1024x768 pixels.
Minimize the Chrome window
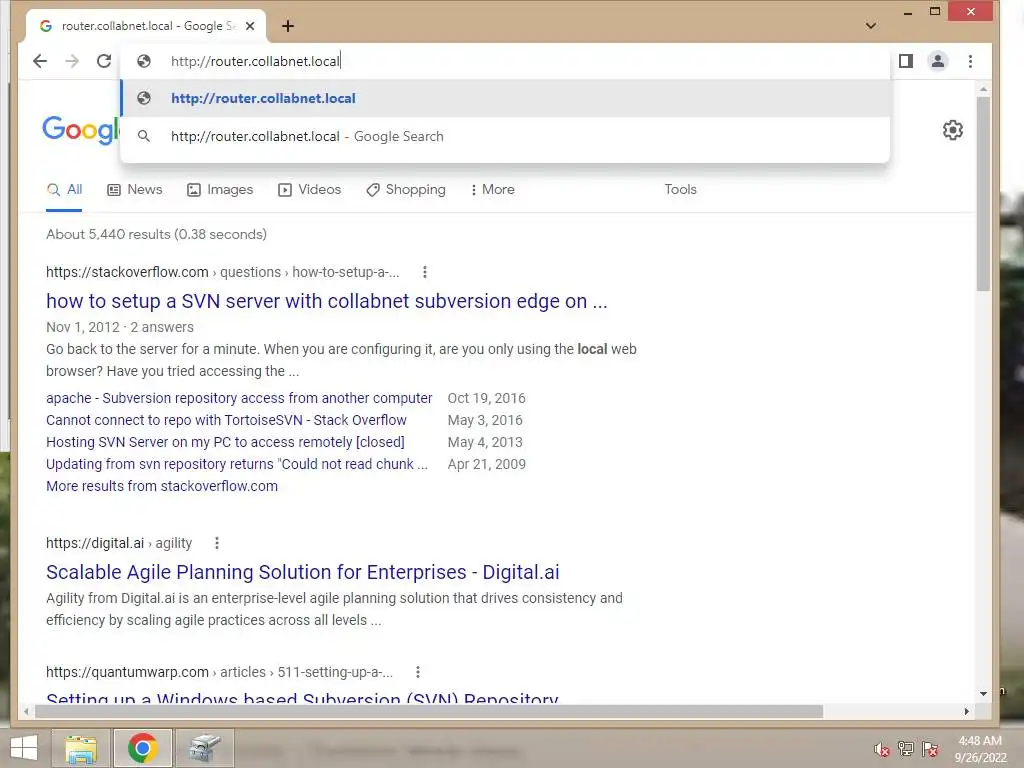[x=908, y=12]
